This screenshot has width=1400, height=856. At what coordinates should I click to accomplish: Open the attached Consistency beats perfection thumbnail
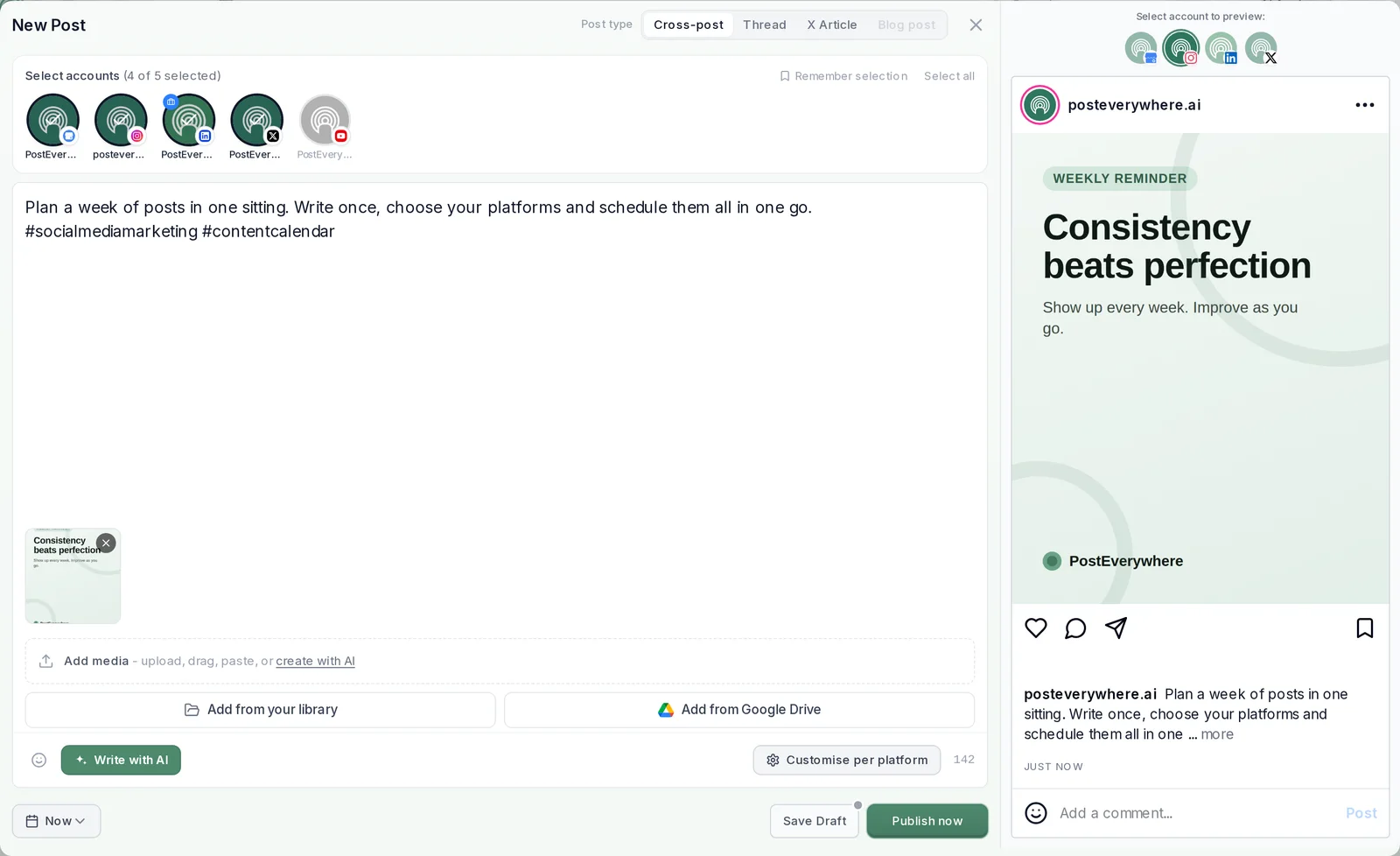73,576
